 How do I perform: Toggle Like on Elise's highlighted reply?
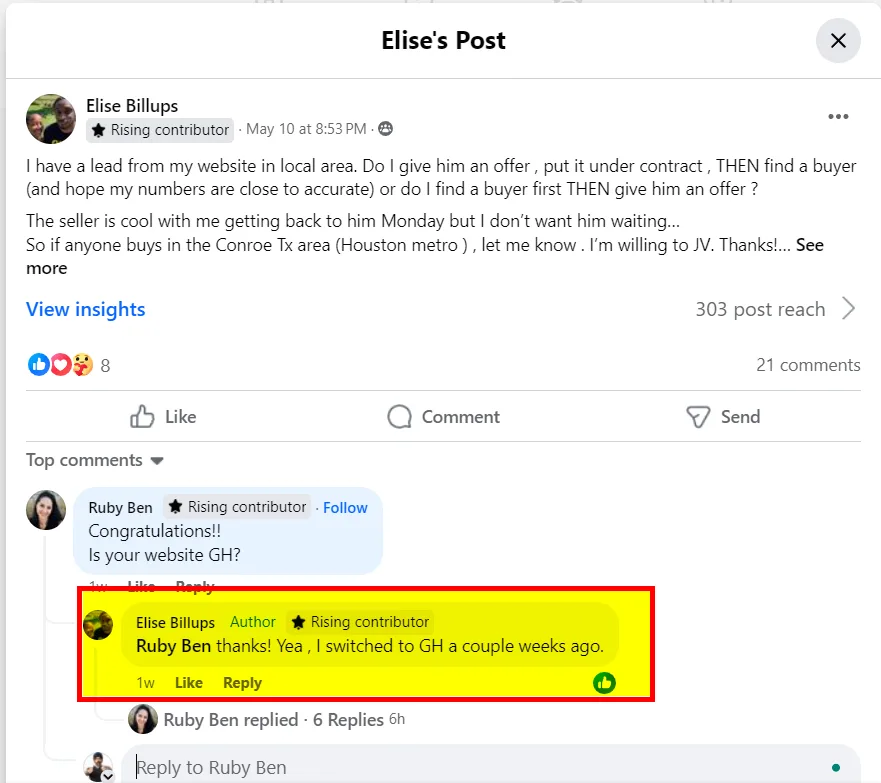[188, 683]
